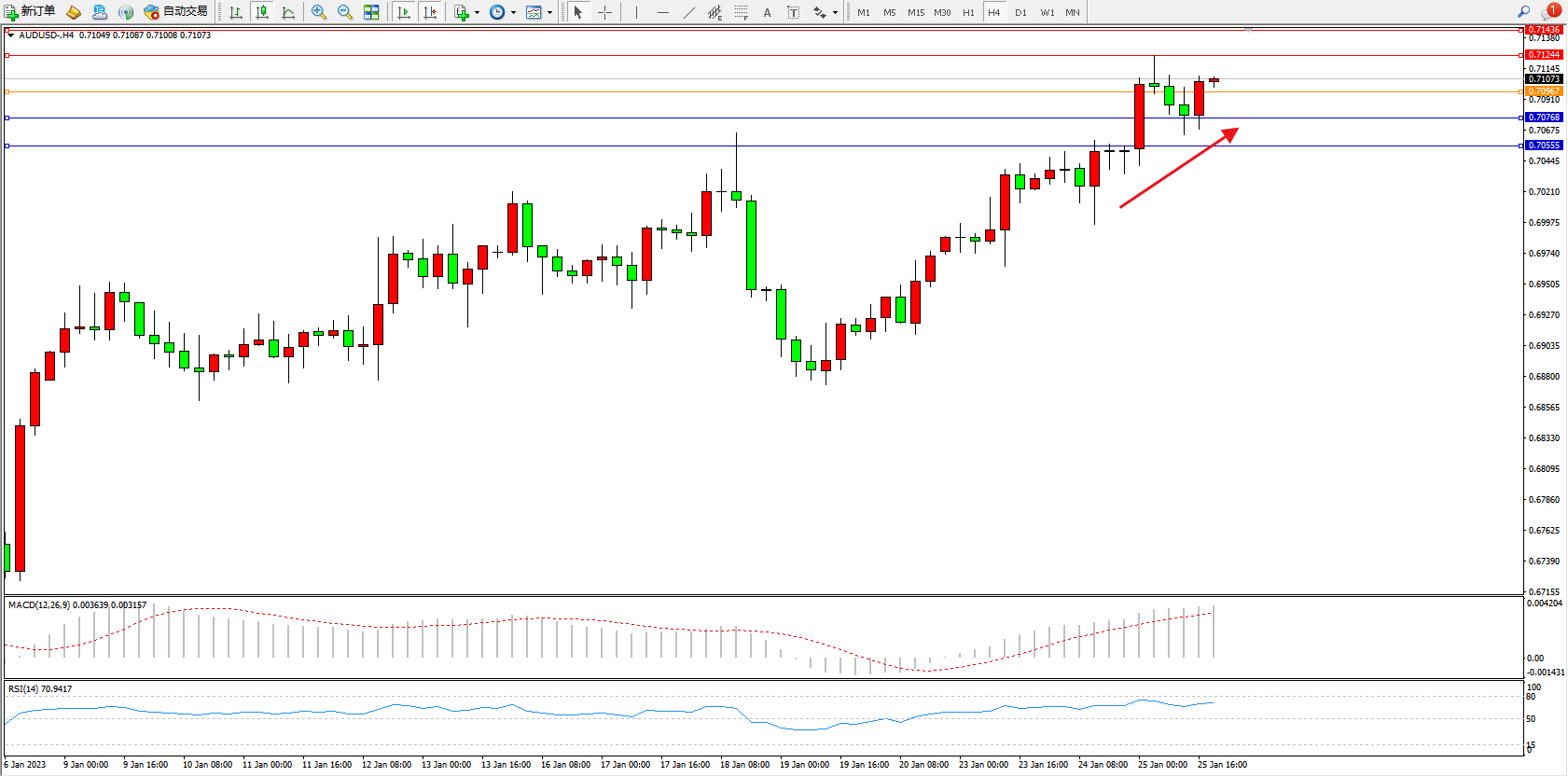1568x777 pixels.
Task: Open the periodicity clock dropdown
Action: tap(502, 12)
